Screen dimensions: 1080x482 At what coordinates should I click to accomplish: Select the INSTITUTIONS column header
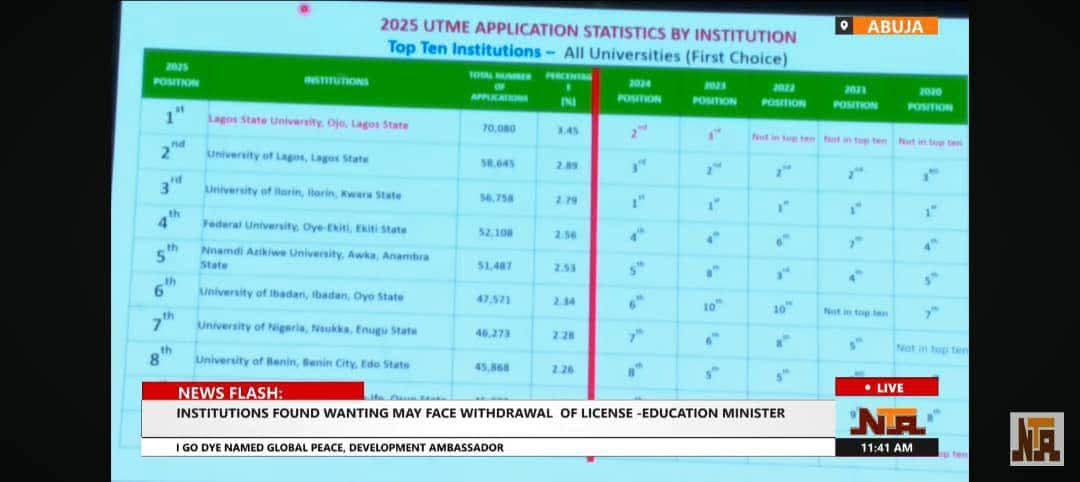pyautogui.click(x=336, y=82)
